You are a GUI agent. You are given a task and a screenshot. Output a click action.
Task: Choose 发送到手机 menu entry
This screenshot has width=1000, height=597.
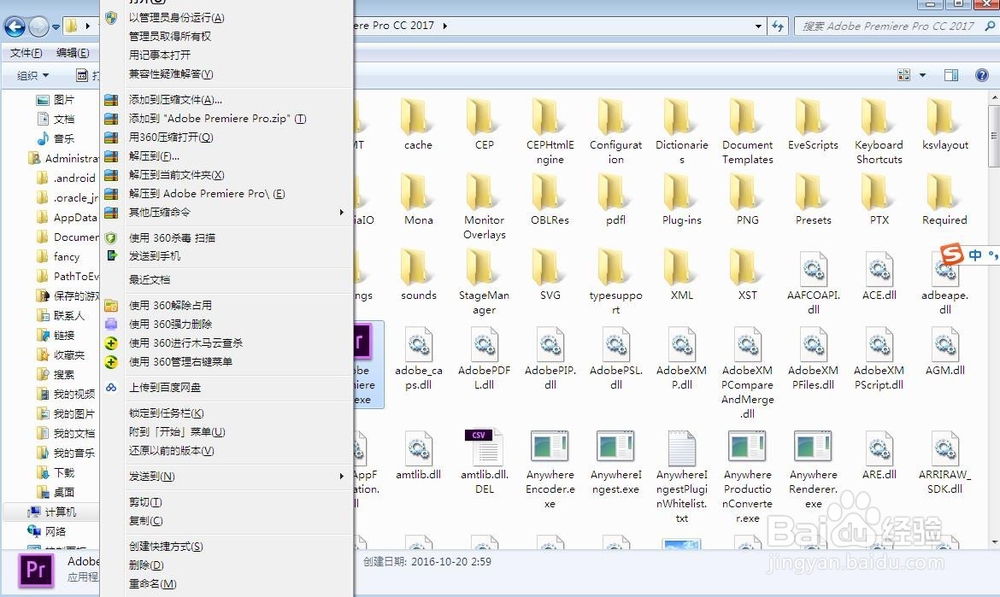point(226,256)
